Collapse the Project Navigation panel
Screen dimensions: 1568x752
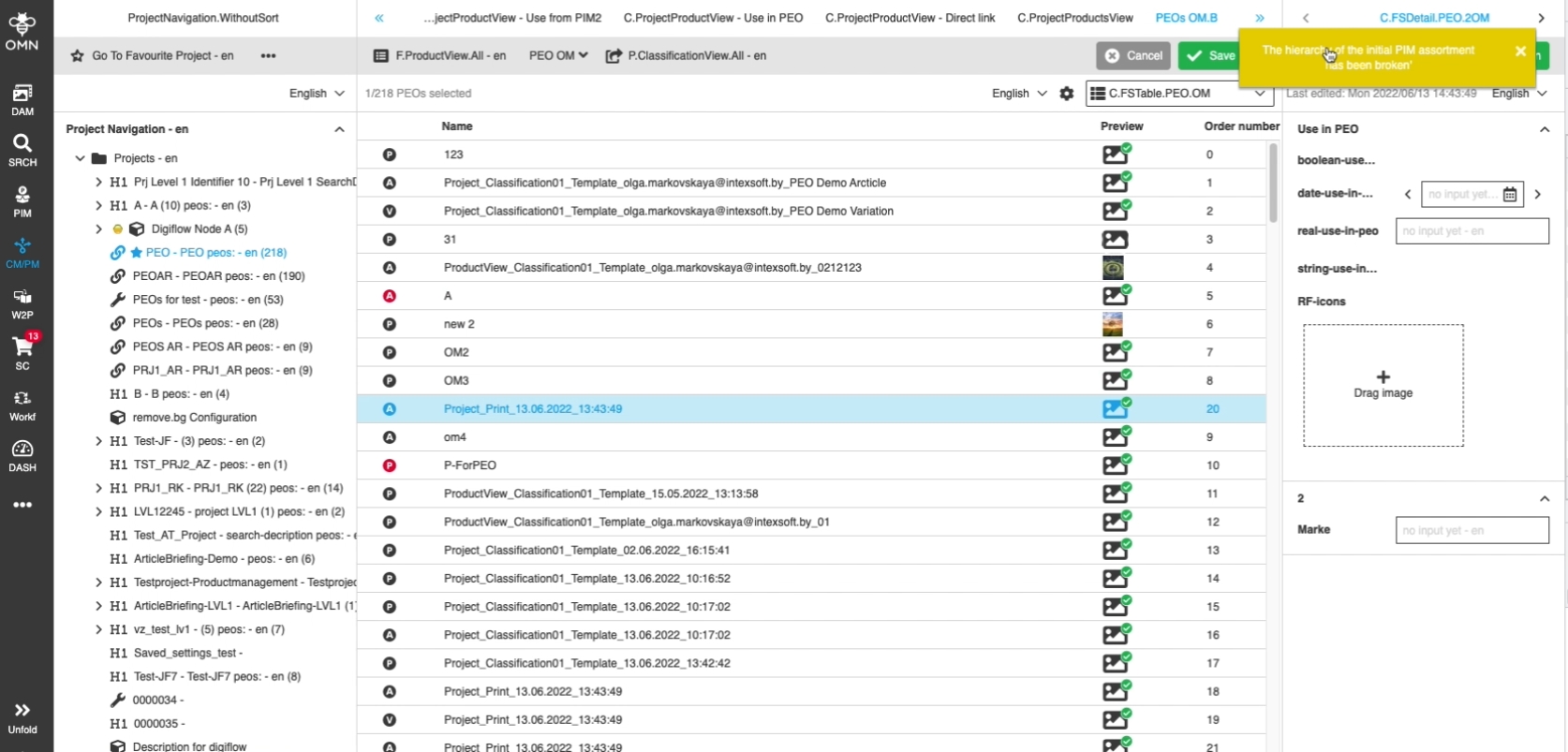(x=339, y=129)
